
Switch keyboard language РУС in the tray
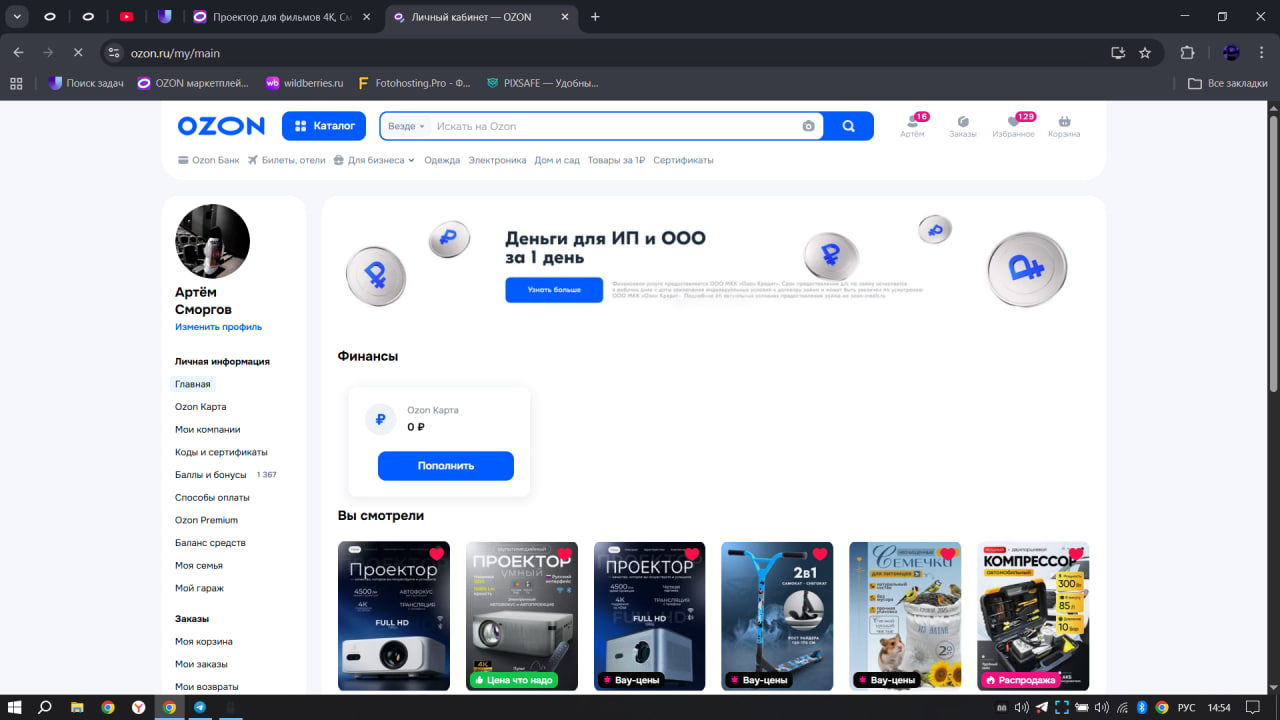[x=1185, y=707]
